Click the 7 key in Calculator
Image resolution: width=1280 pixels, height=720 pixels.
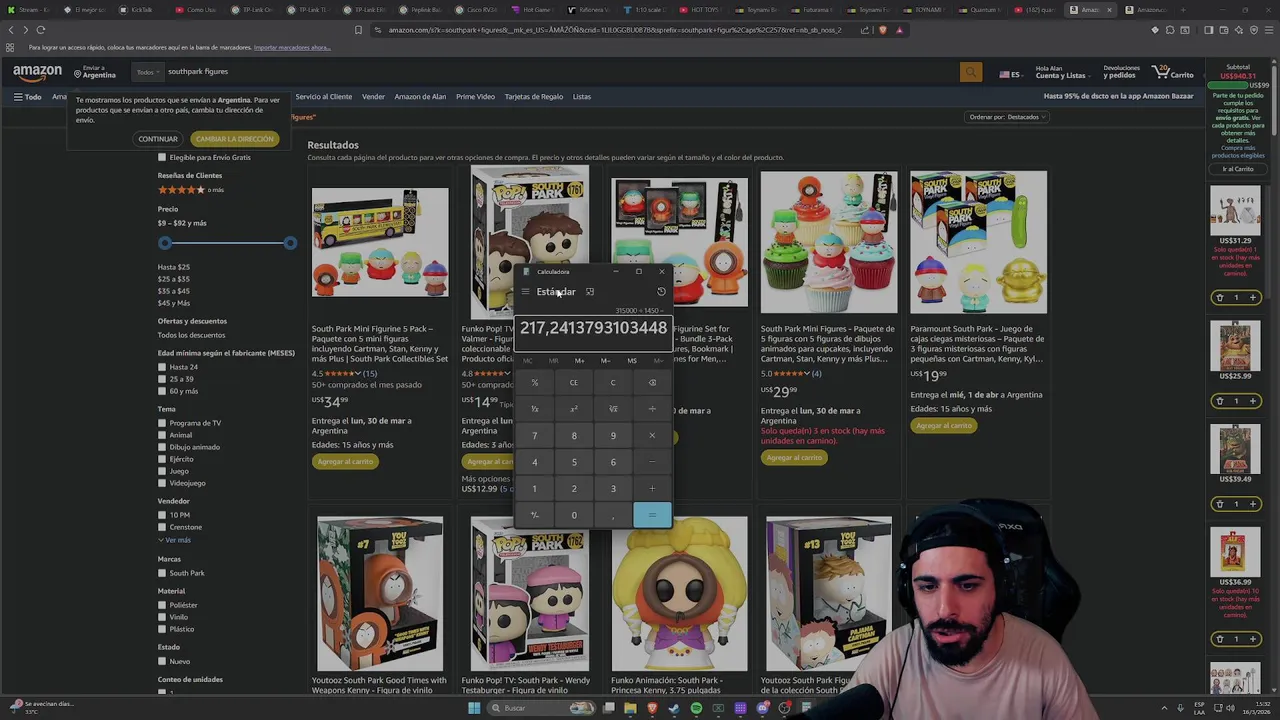[x=534, y=435]
